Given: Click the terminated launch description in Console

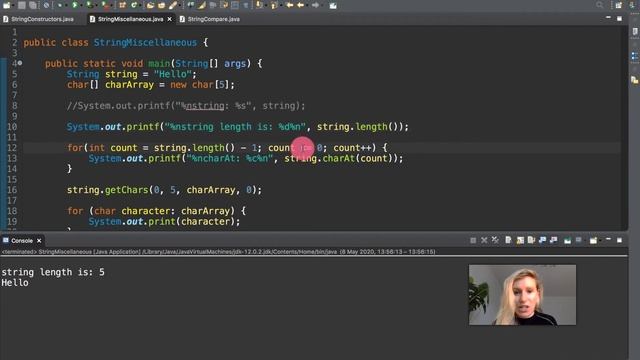Looking at the screenshot, I should pos(218,252).
